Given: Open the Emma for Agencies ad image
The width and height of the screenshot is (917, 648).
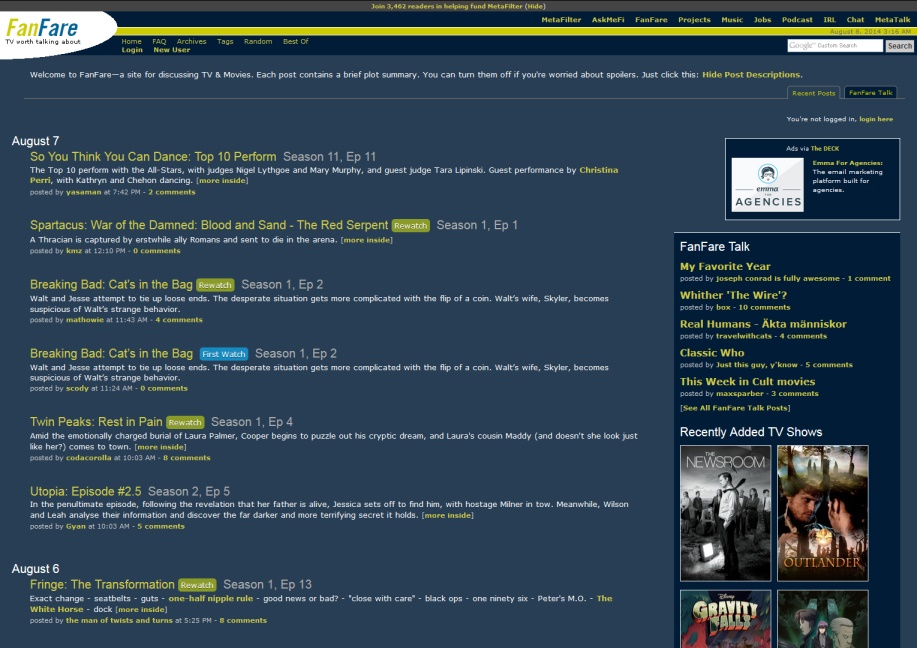Looking at the screenshot, I should point(767,185).
